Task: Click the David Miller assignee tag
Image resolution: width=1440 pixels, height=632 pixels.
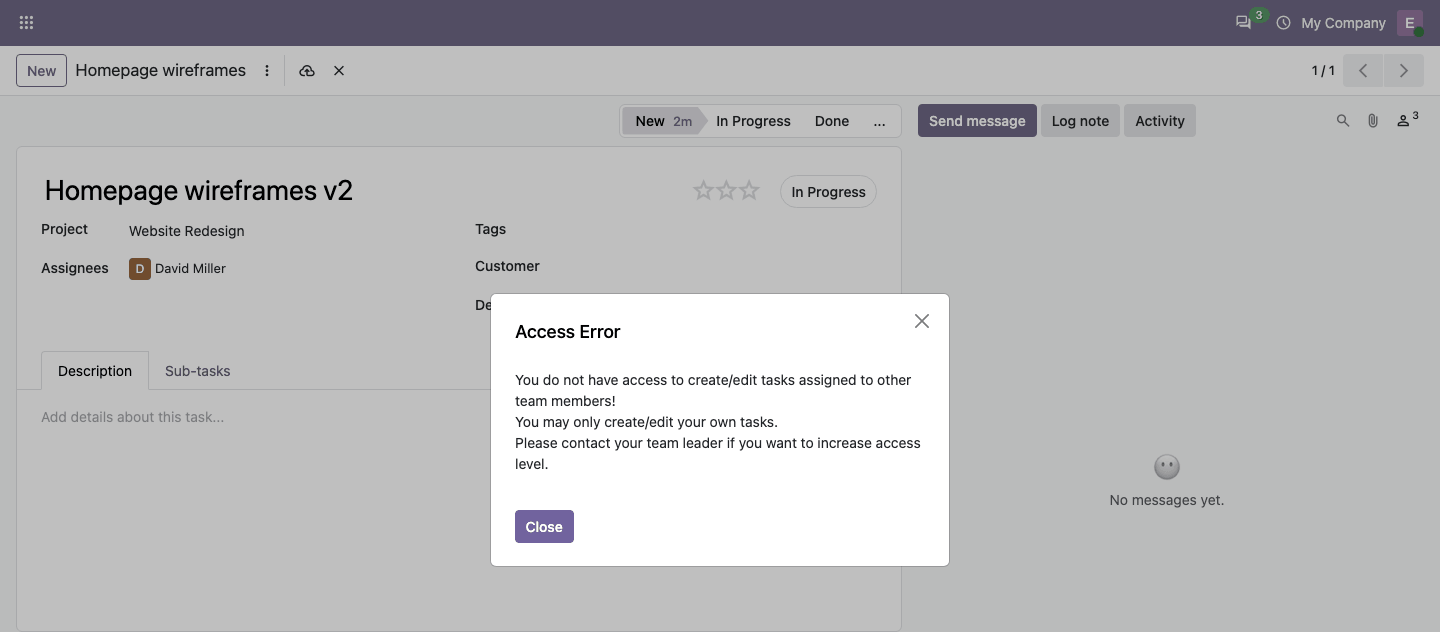Action: (x=178, y=268)
